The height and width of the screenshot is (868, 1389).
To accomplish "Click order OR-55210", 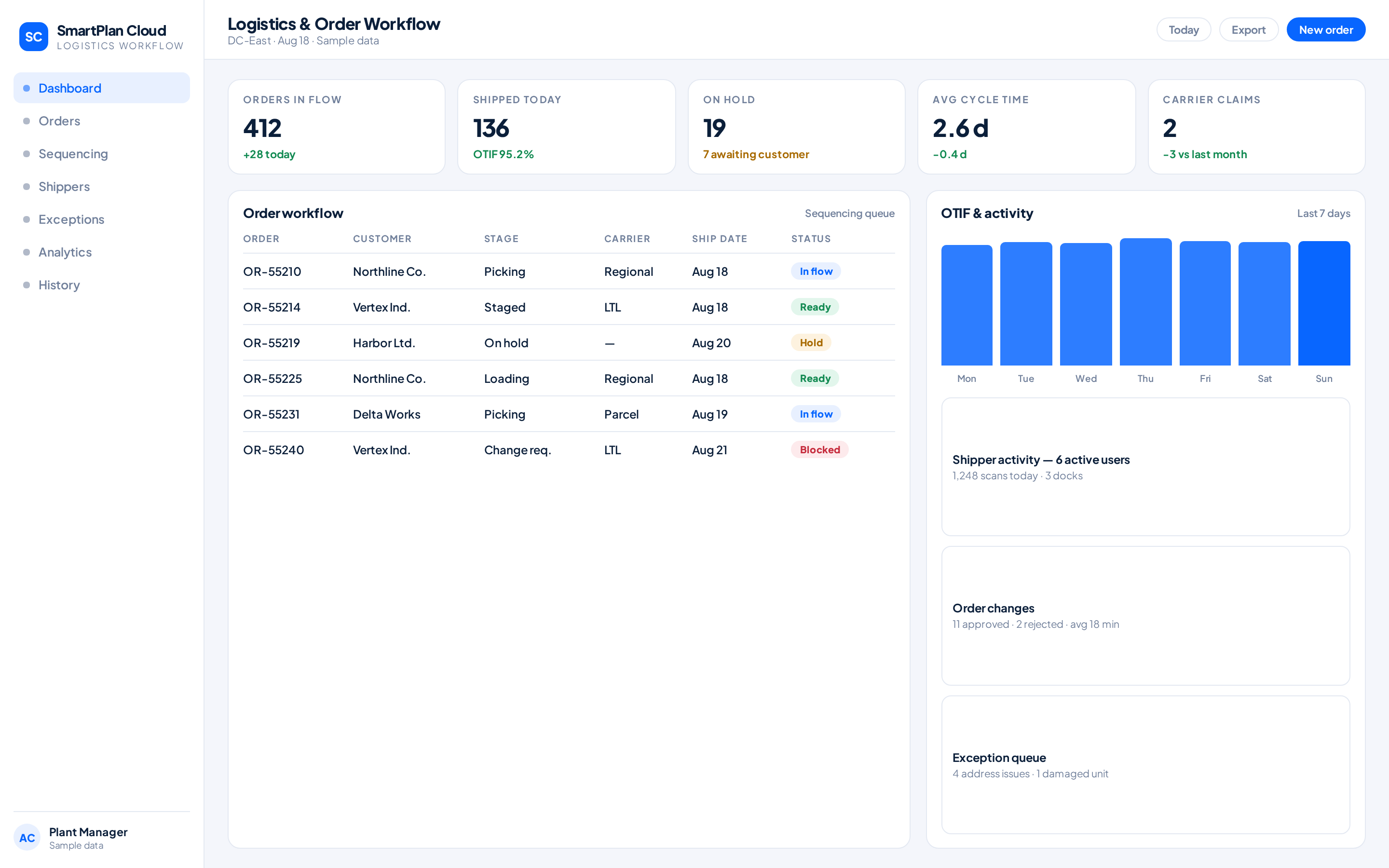I will [272, 271].
